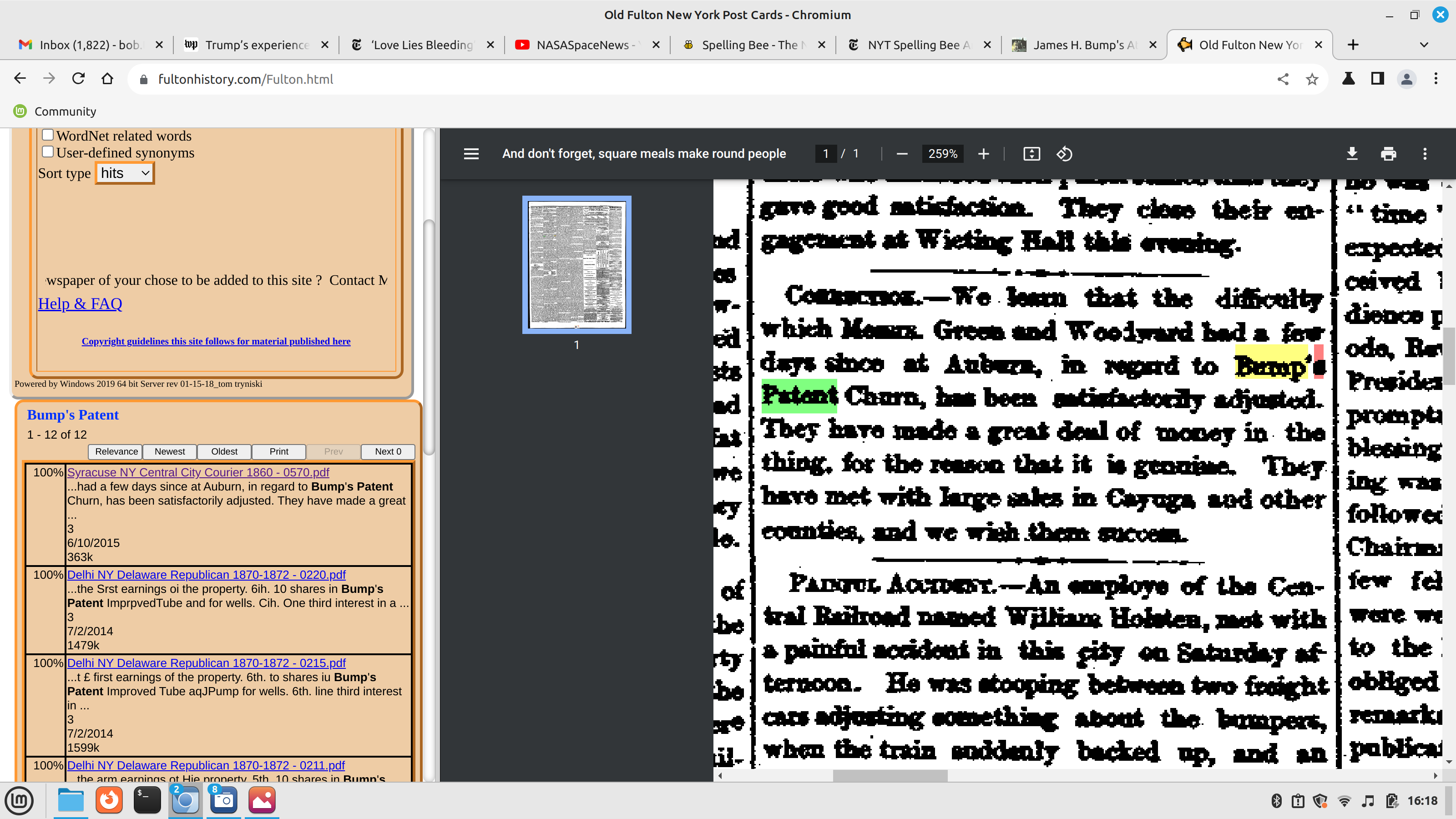
Task: Zoom out the PDF with the minus icon
Action: (902, 154)
